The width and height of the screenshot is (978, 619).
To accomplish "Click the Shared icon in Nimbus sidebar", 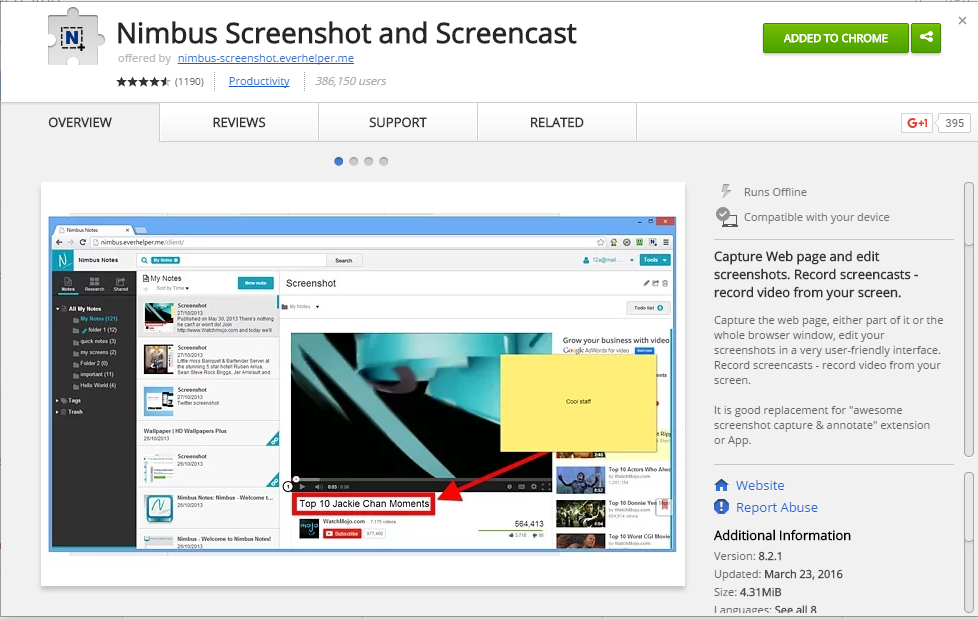I will point(121,281).
